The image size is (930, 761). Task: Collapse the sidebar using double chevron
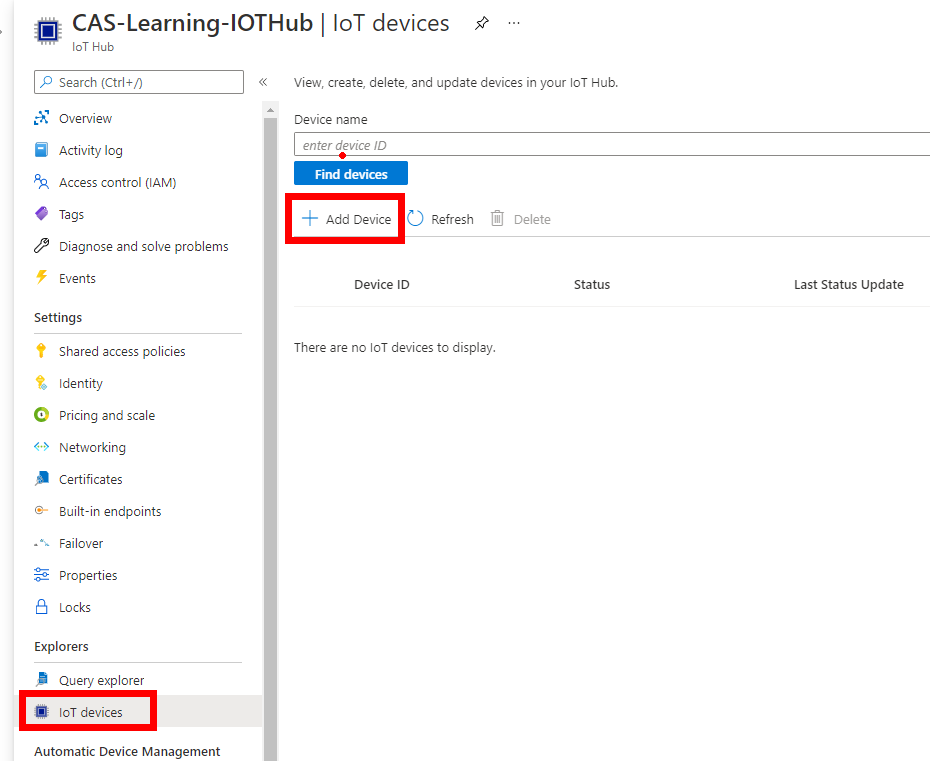click(x=263, y=82)
